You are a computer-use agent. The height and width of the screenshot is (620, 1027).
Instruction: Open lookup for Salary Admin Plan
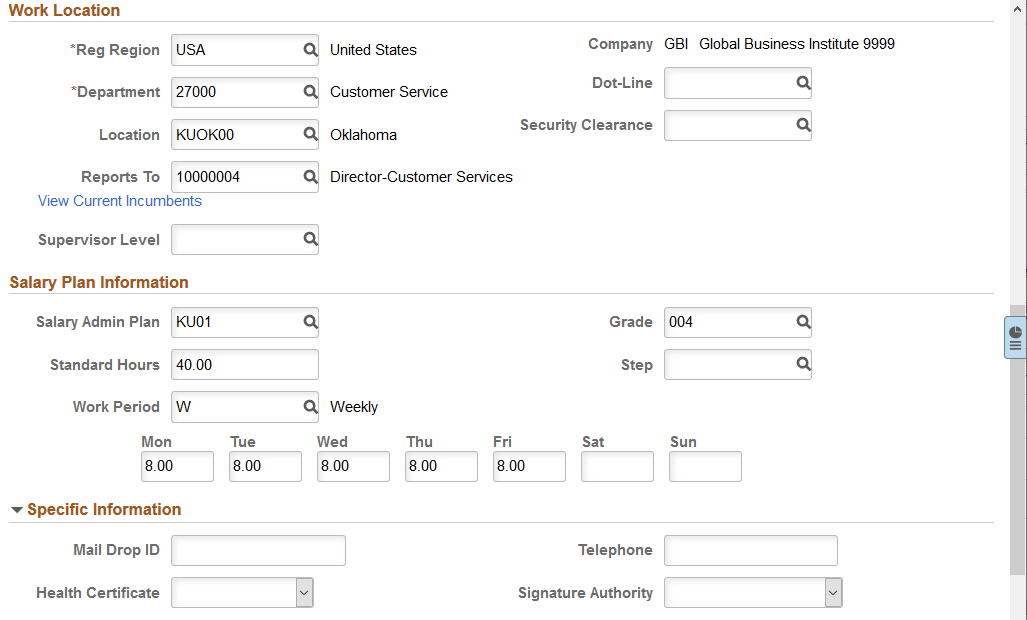[310, 322]
